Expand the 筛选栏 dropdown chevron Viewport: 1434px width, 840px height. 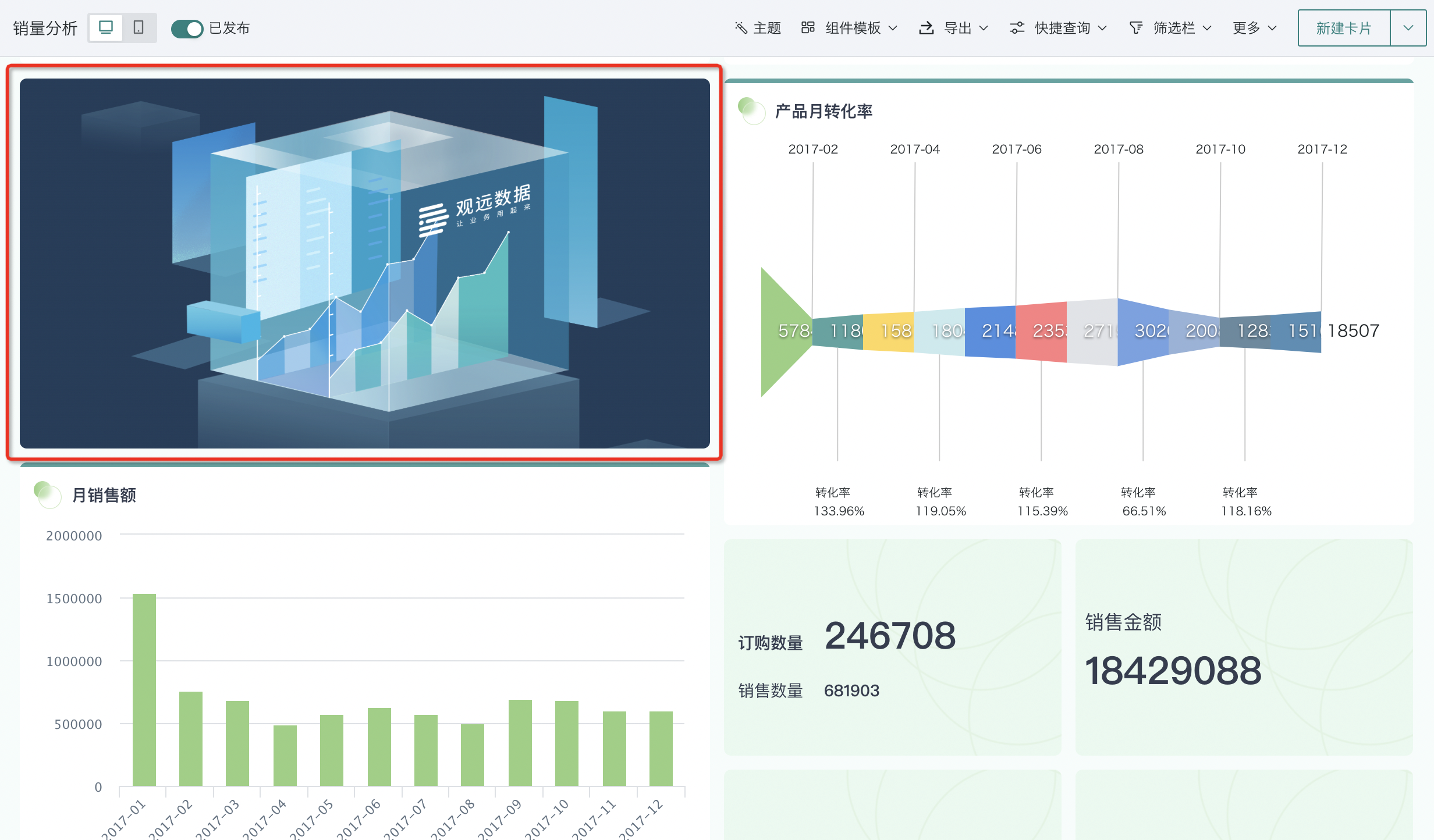(1207, 28)
